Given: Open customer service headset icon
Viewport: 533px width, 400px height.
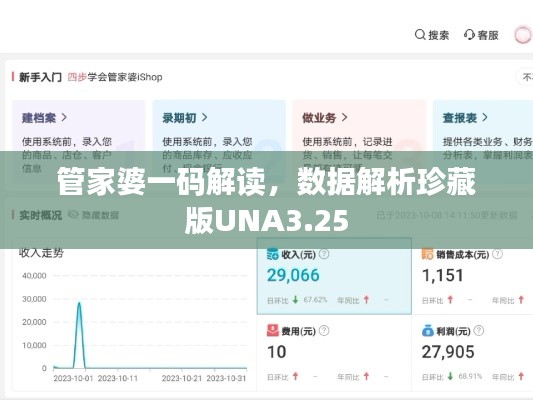Looking at the screenshot, I should pos(469,35).
